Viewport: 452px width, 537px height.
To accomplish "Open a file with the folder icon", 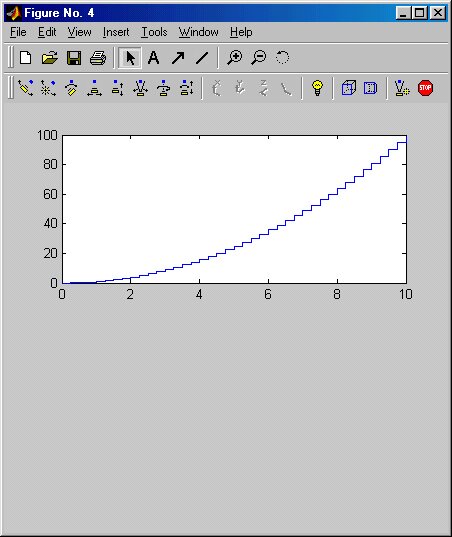I will click(50, 58).
